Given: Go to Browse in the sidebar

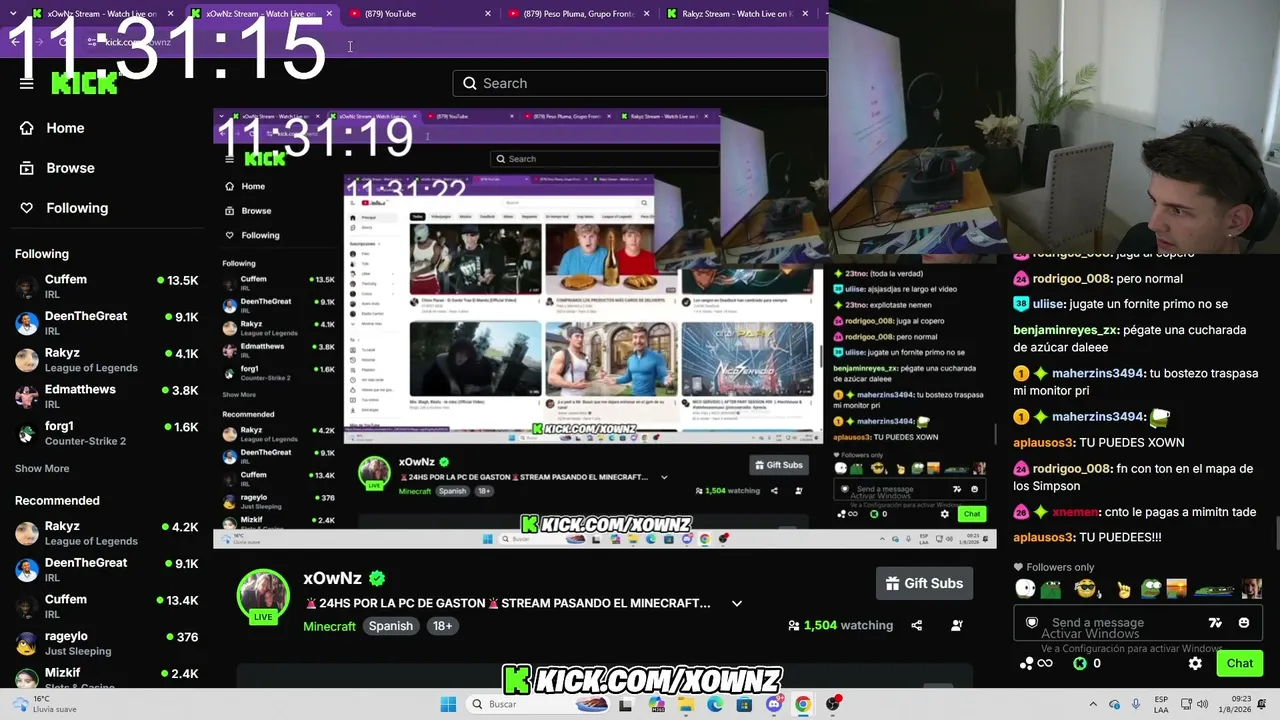Looking at the screenshot, I should click(70, 168).
